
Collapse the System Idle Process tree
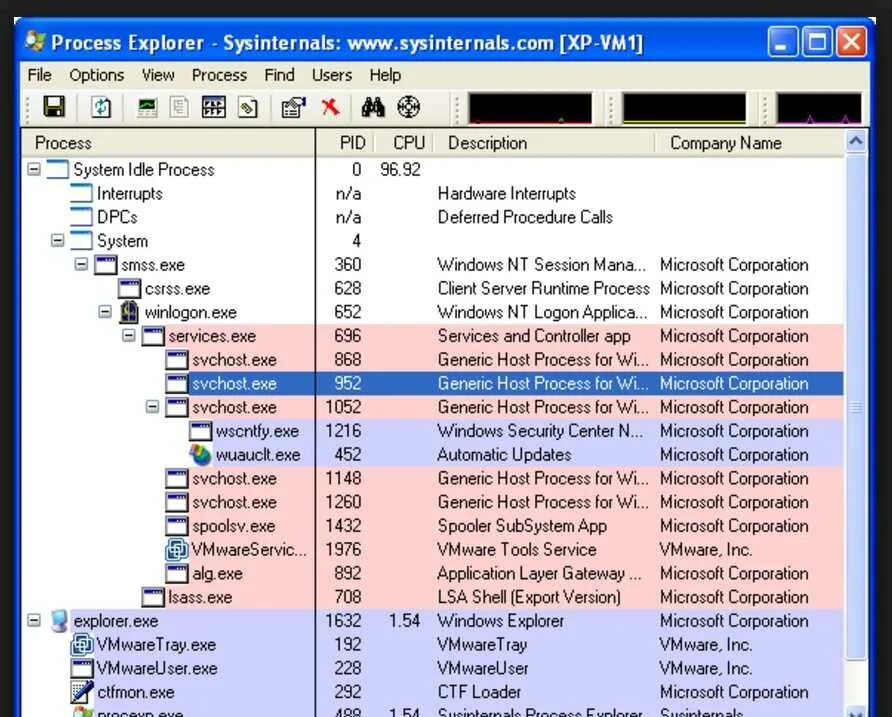pos(34,169)
